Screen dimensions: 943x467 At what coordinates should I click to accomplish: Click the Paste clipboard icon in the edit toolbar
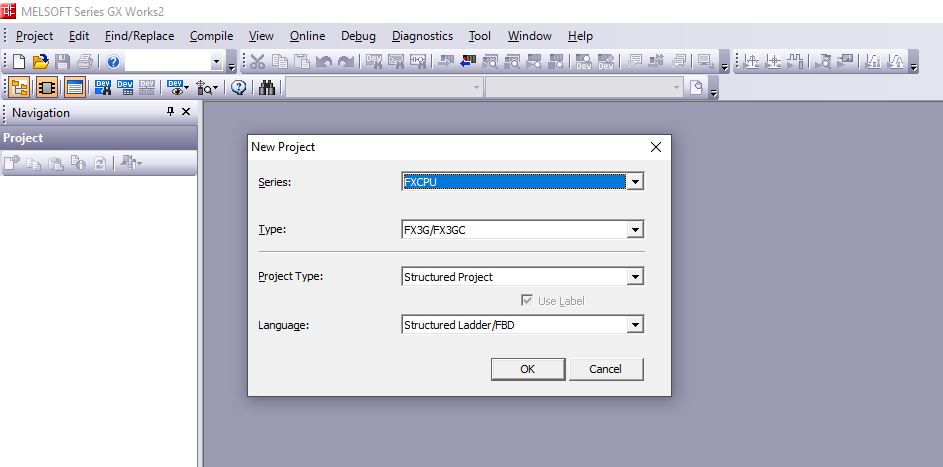coord(302,61)
